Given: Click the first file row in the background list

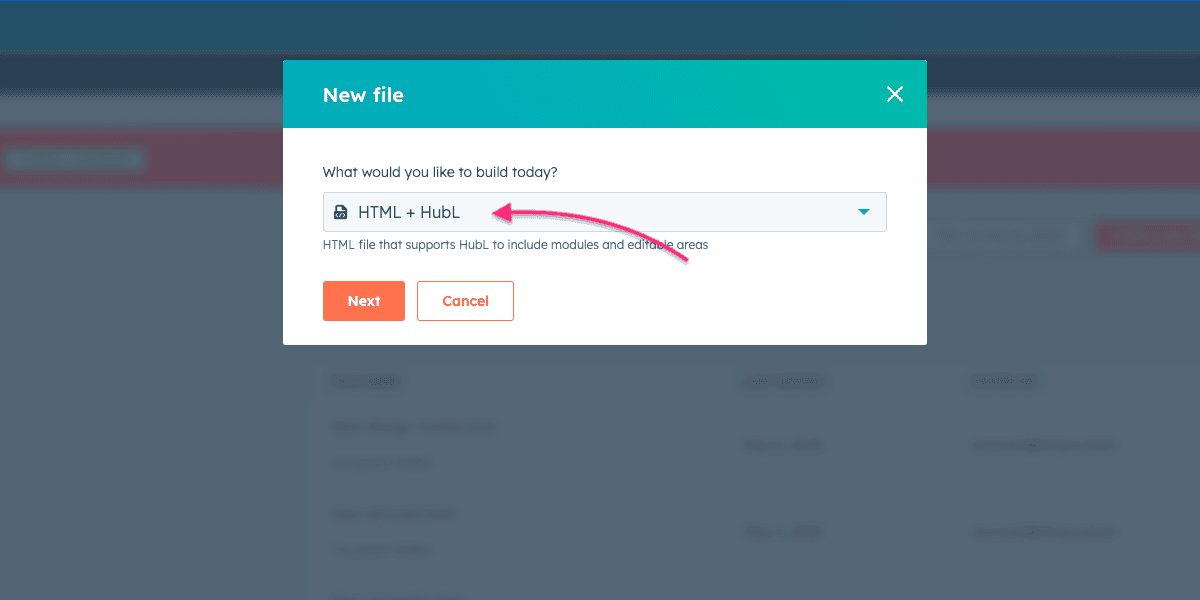Looking at the screenshot, I should [x=414, y=427].
